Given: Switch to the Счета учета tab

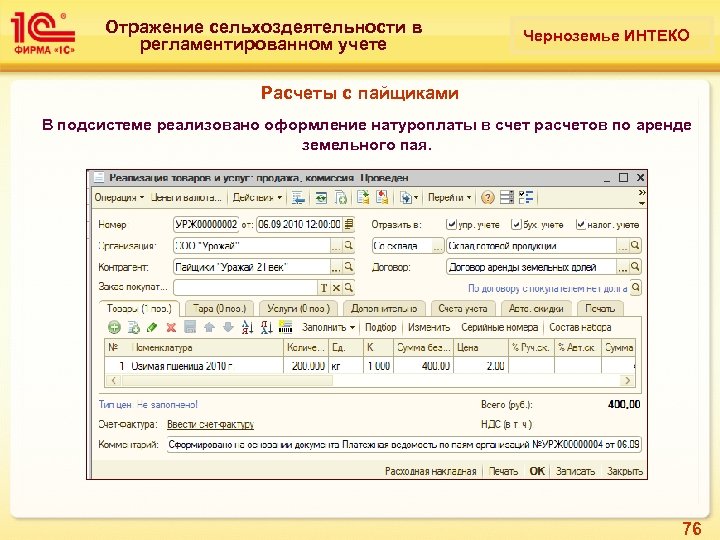Looking at the screenshot, I should [463, 309].
